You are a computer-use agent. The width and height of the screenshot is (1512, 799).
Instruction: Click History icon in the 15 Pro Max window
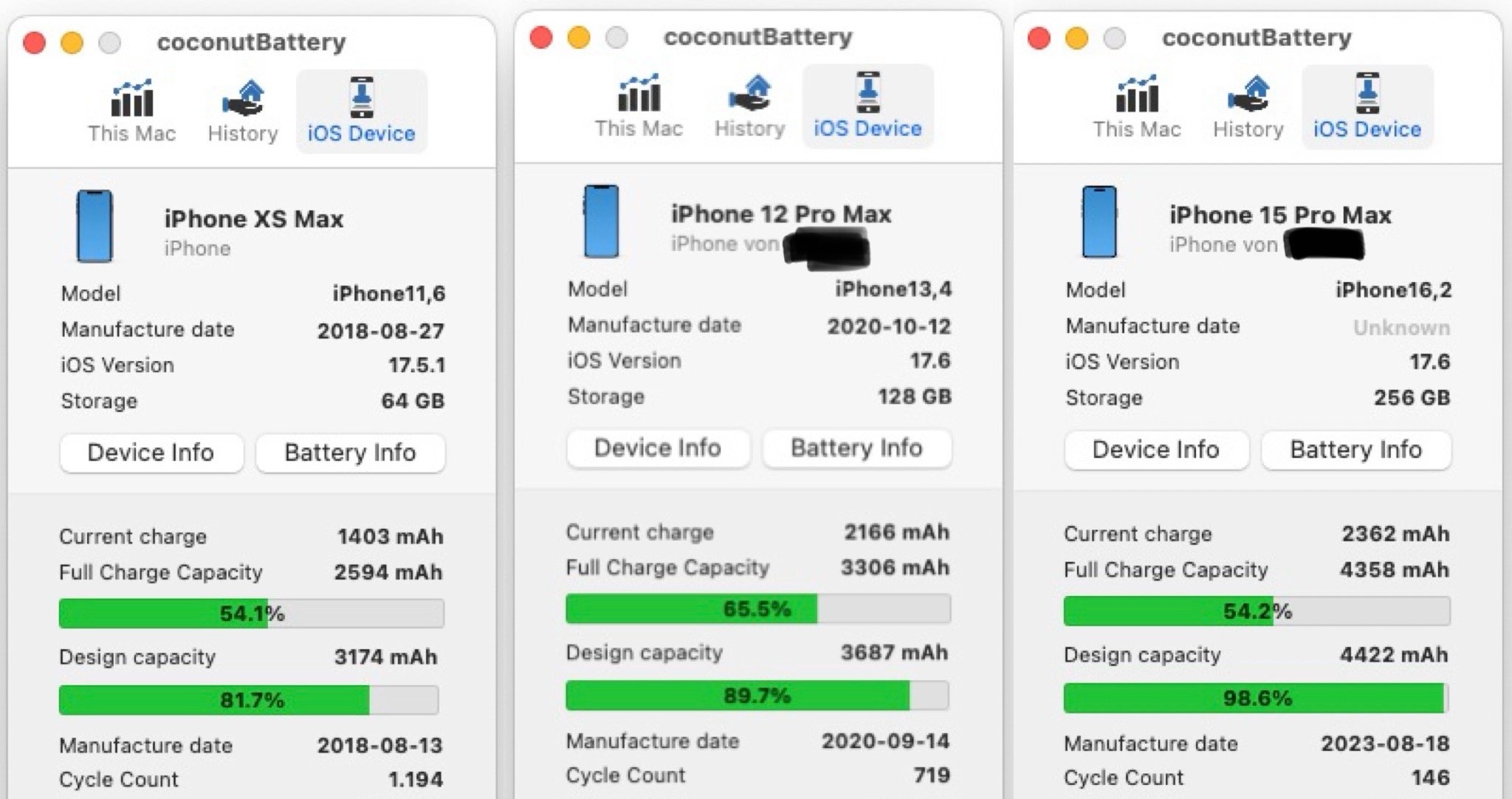click(x=1248, y=95)
